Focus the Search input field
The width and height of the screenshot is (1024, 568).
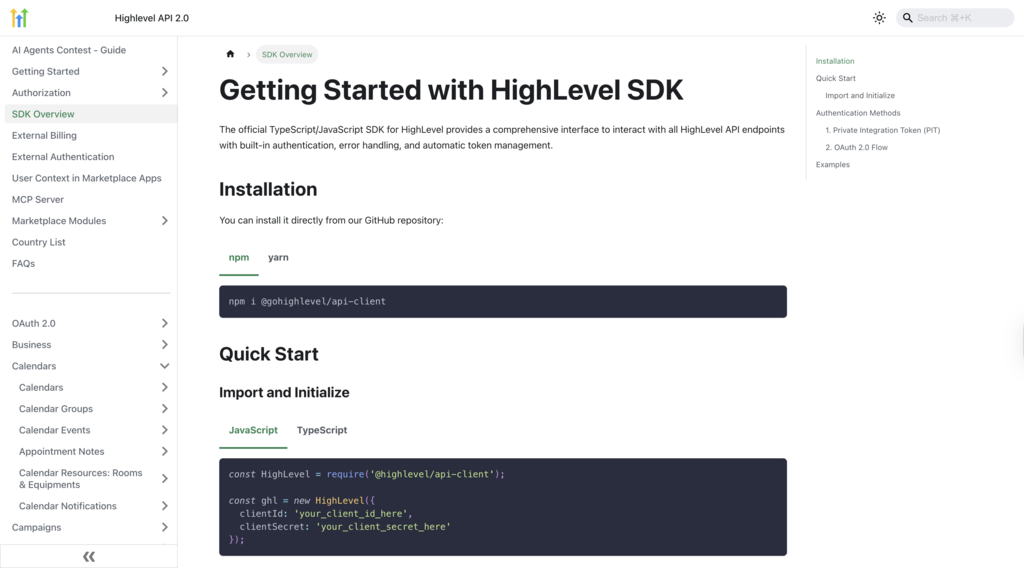point(955,18)
